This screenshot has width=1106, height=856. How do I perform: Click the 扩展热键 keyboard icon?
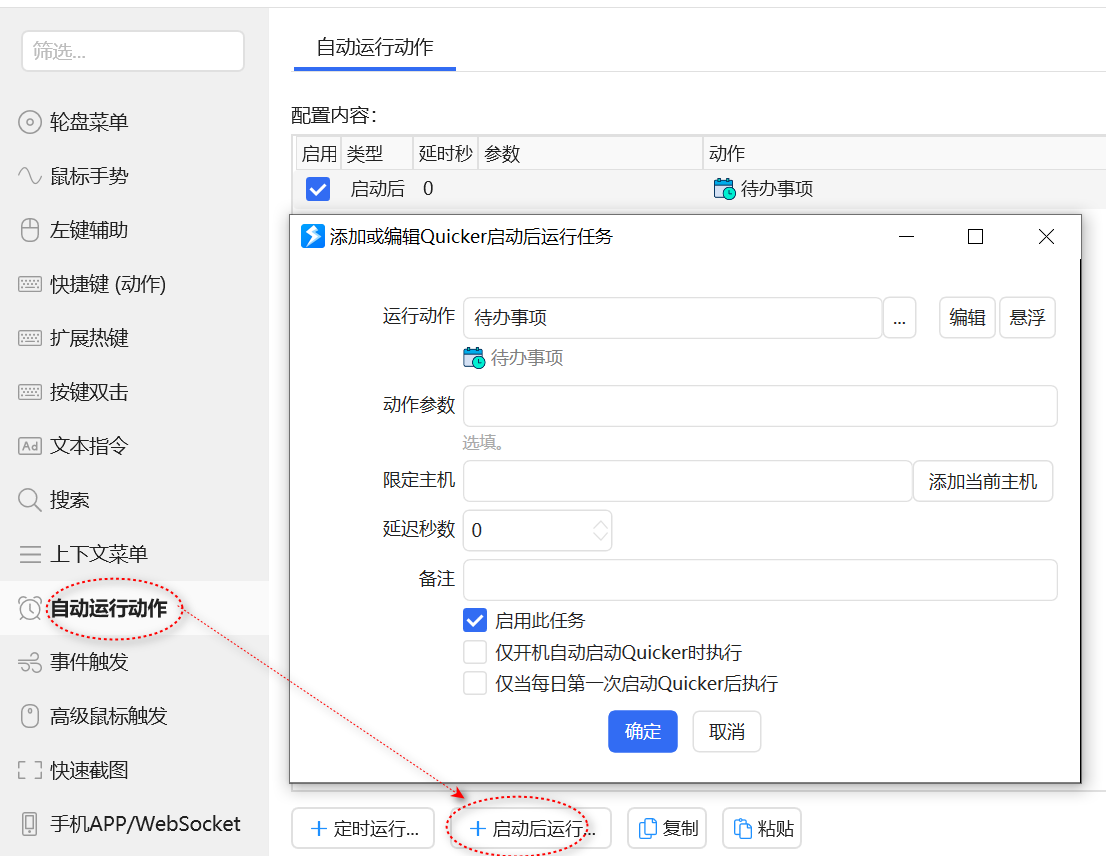point(30,338)
